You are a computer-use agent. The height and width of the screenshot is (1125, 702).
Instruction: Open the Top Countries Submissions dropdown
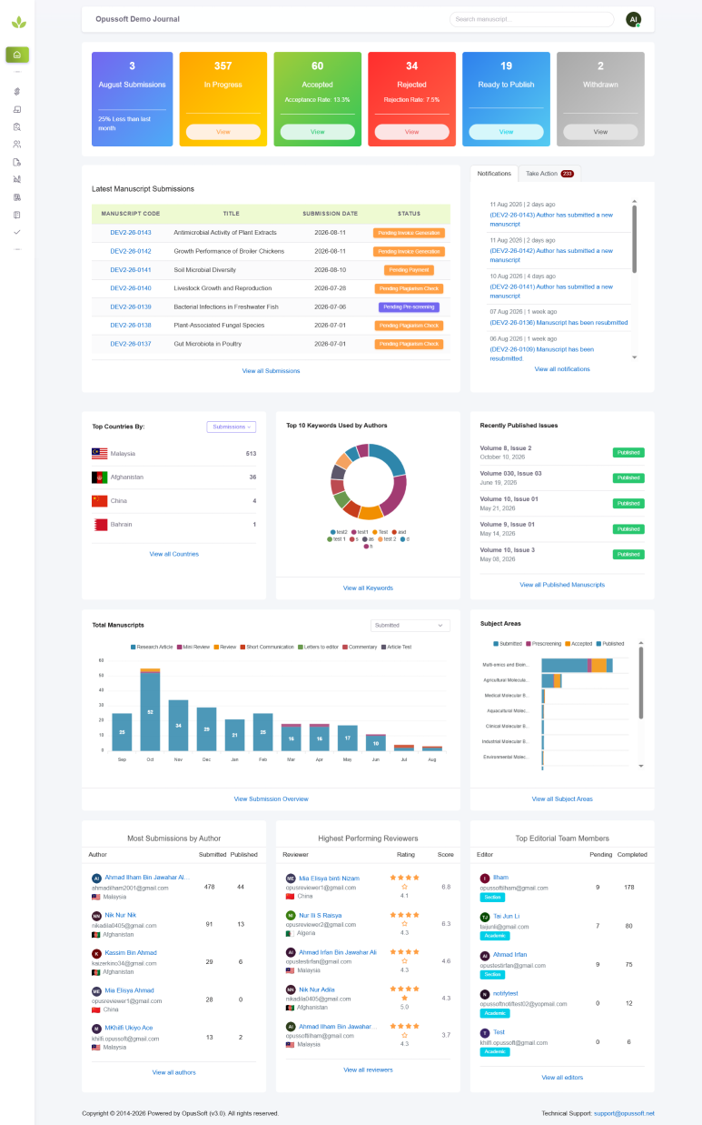(231, 427)
